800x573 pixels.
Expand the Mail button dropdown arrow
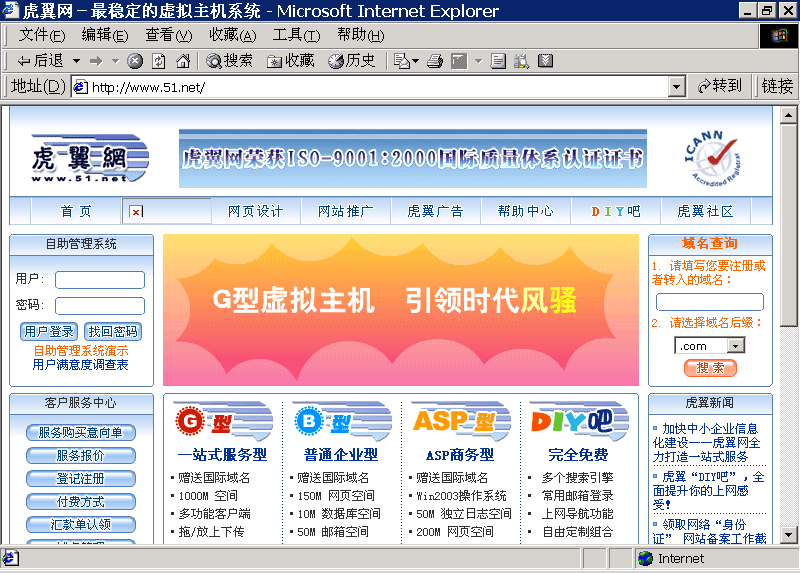[416, 62]
